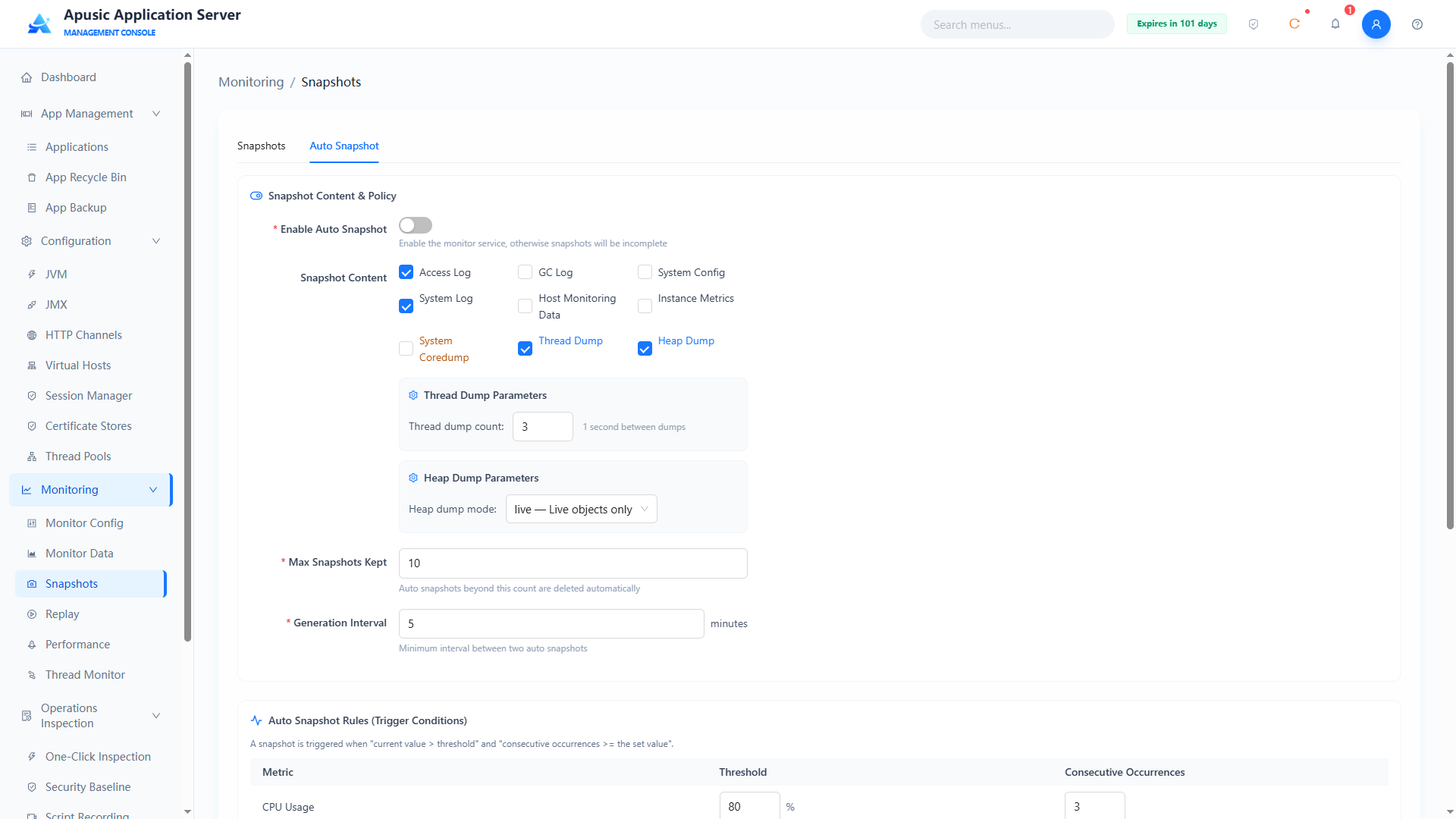Uncheck the Access Log checkbox
The width and height of the screenshot is (1456, 819).
coord(406,272)
